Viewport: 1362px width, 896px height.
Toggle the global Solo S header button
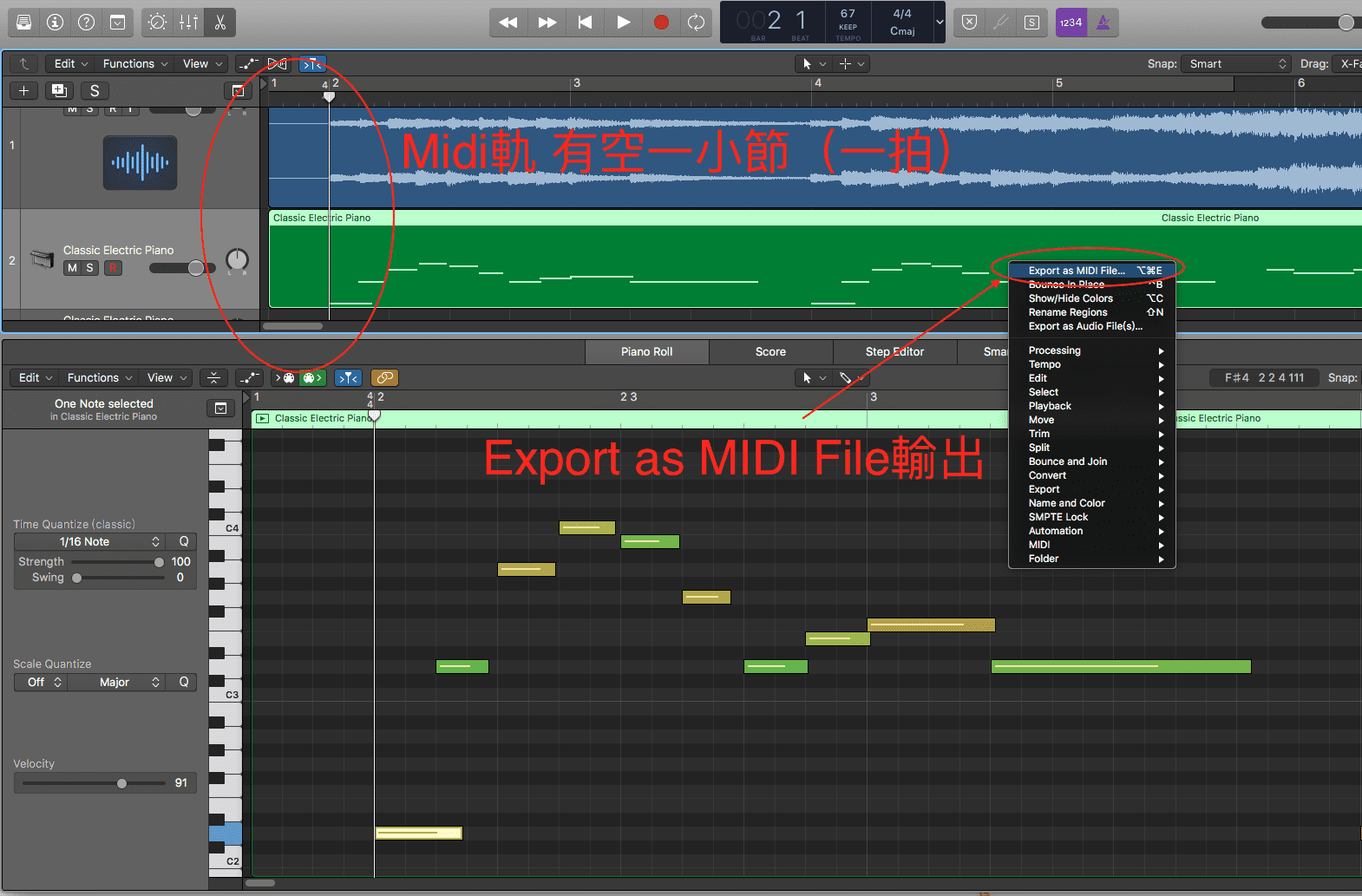pyautogui.click(x=95, y=90)
